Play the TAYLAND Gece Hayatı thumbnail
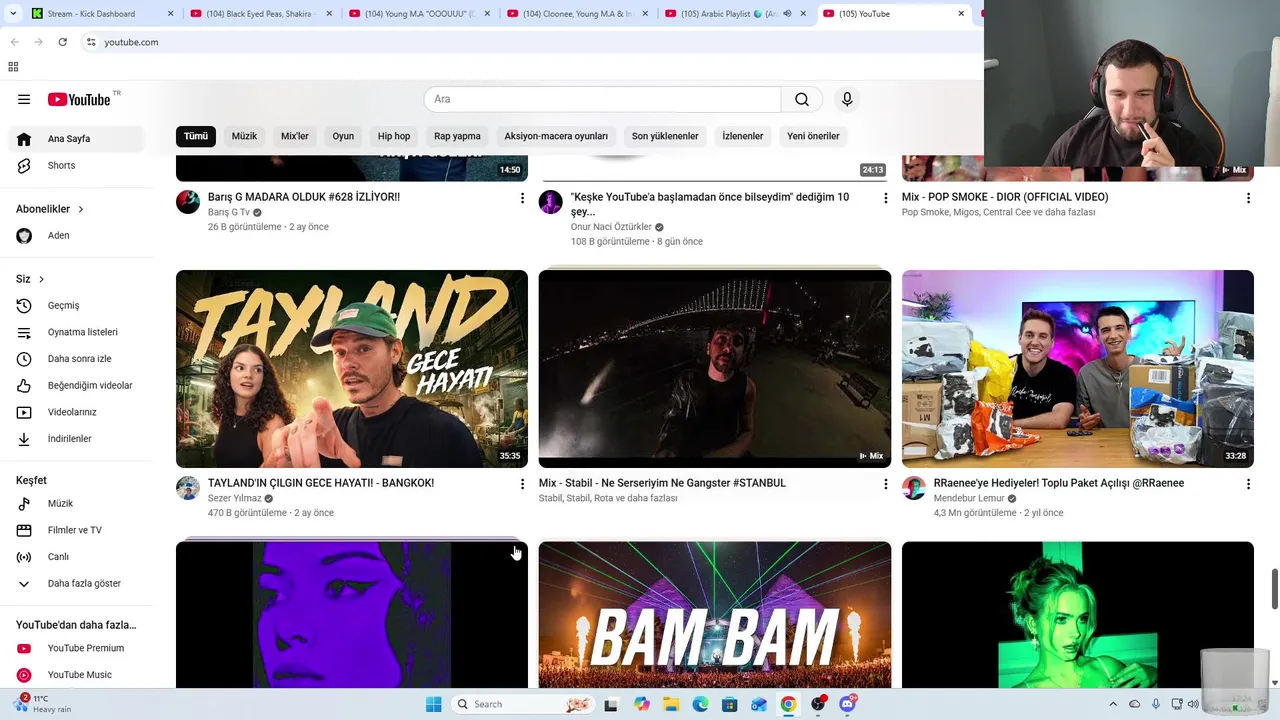Image resolution: width=1280 pixels, height=720 pixels. pyautogui.click(x=352, y=369)
